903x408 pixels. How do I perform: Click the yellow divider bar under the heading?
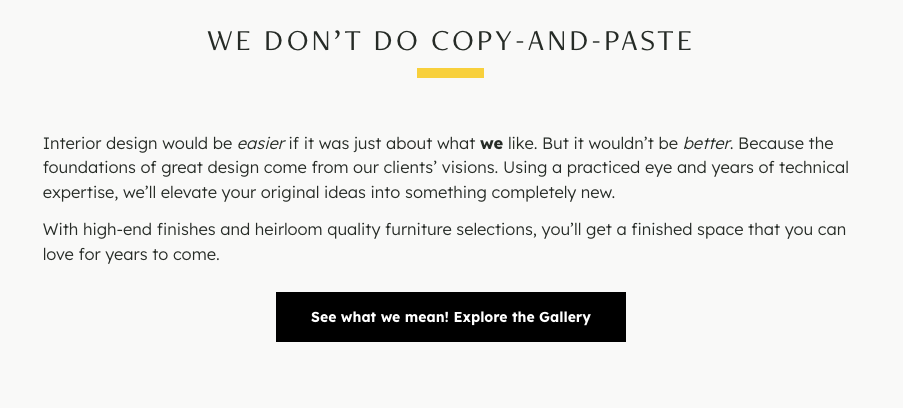[450, 73]
